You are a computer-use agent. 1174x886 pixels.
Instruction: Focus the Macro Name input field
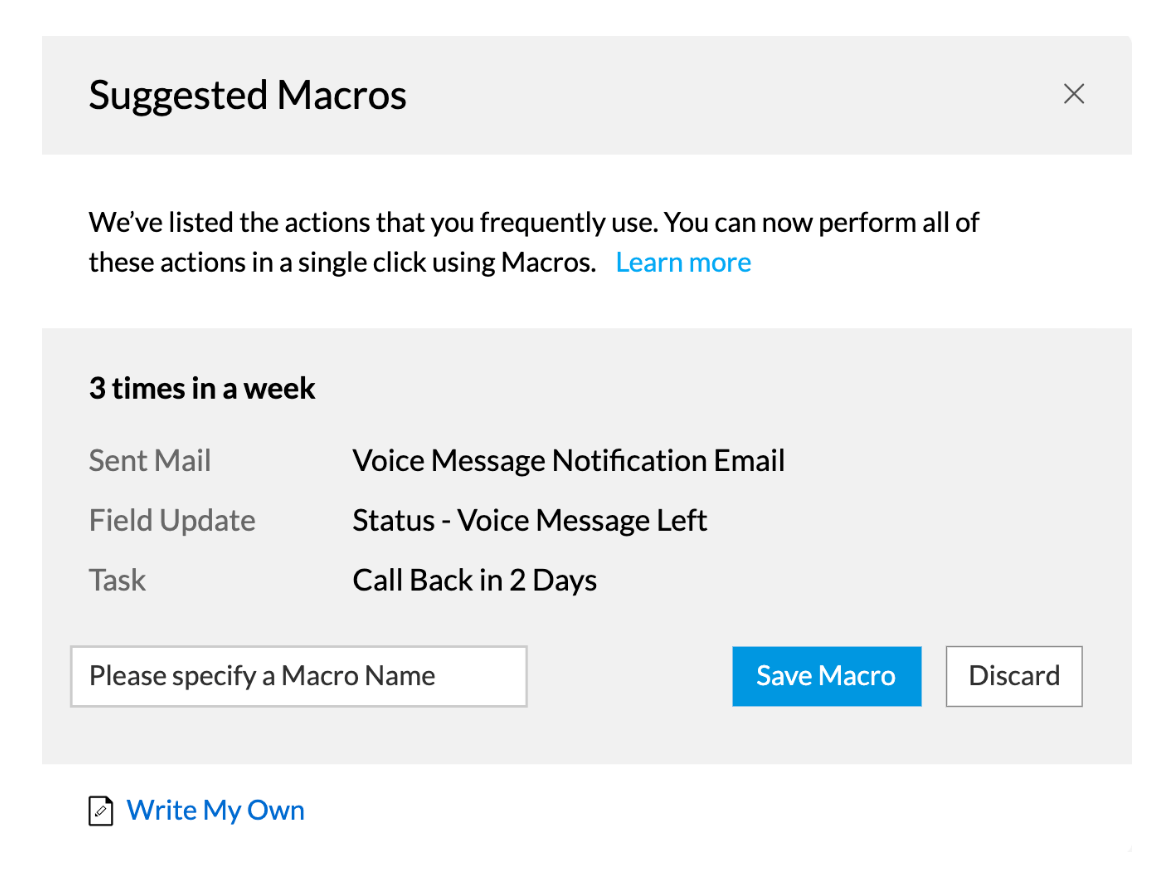pos(299,676)
